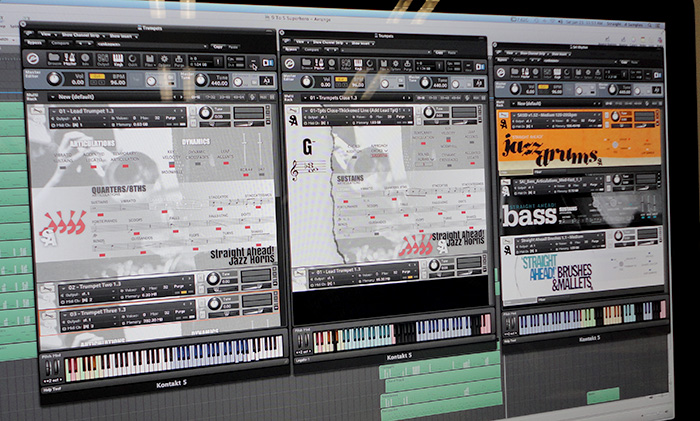Select 33-48 page tab in left multi rack
Screen dimensions: 700x421
[225, 97]
